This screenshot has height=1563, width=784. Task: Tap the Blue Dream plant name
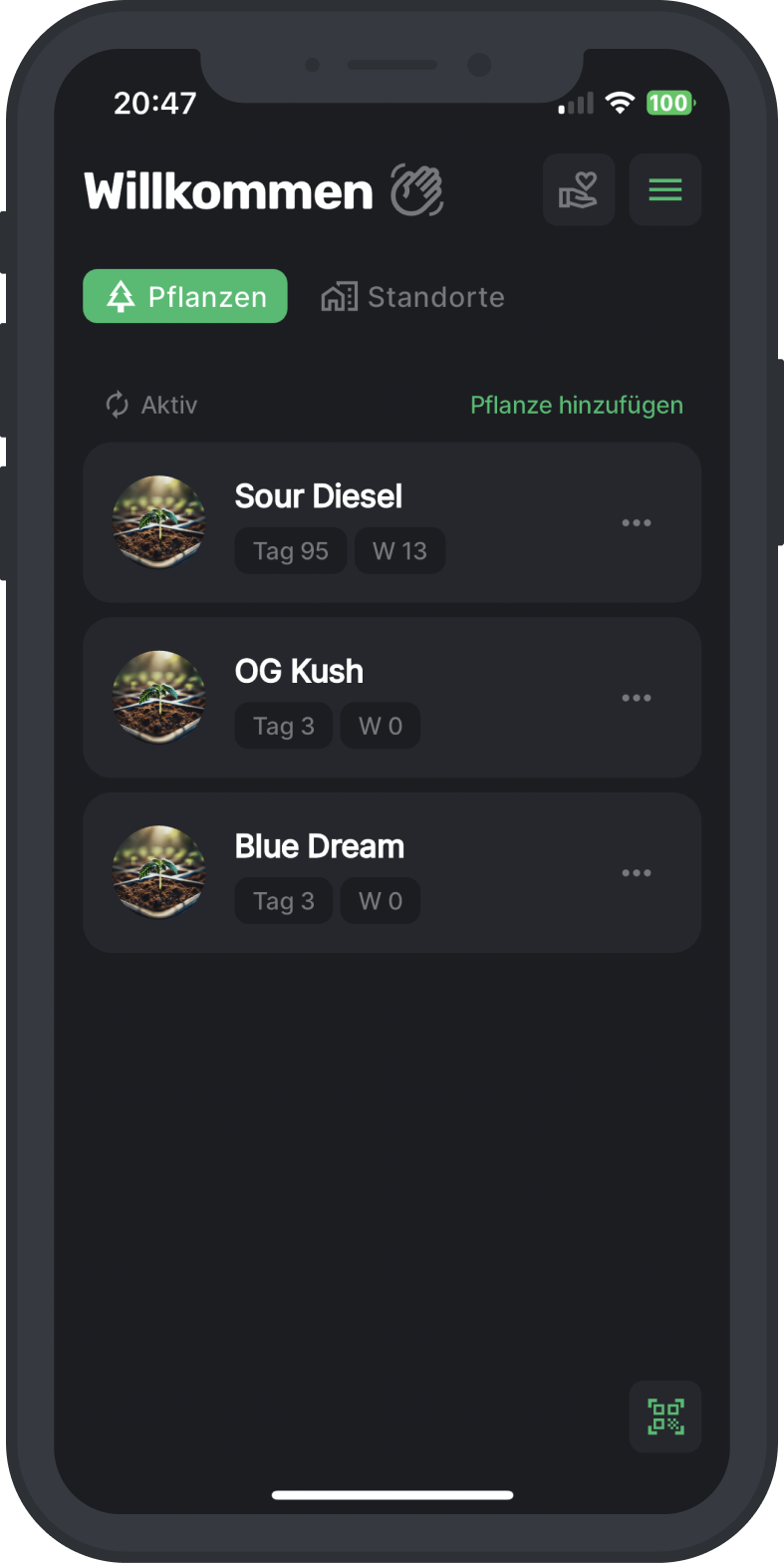click(x=320, y=846)
